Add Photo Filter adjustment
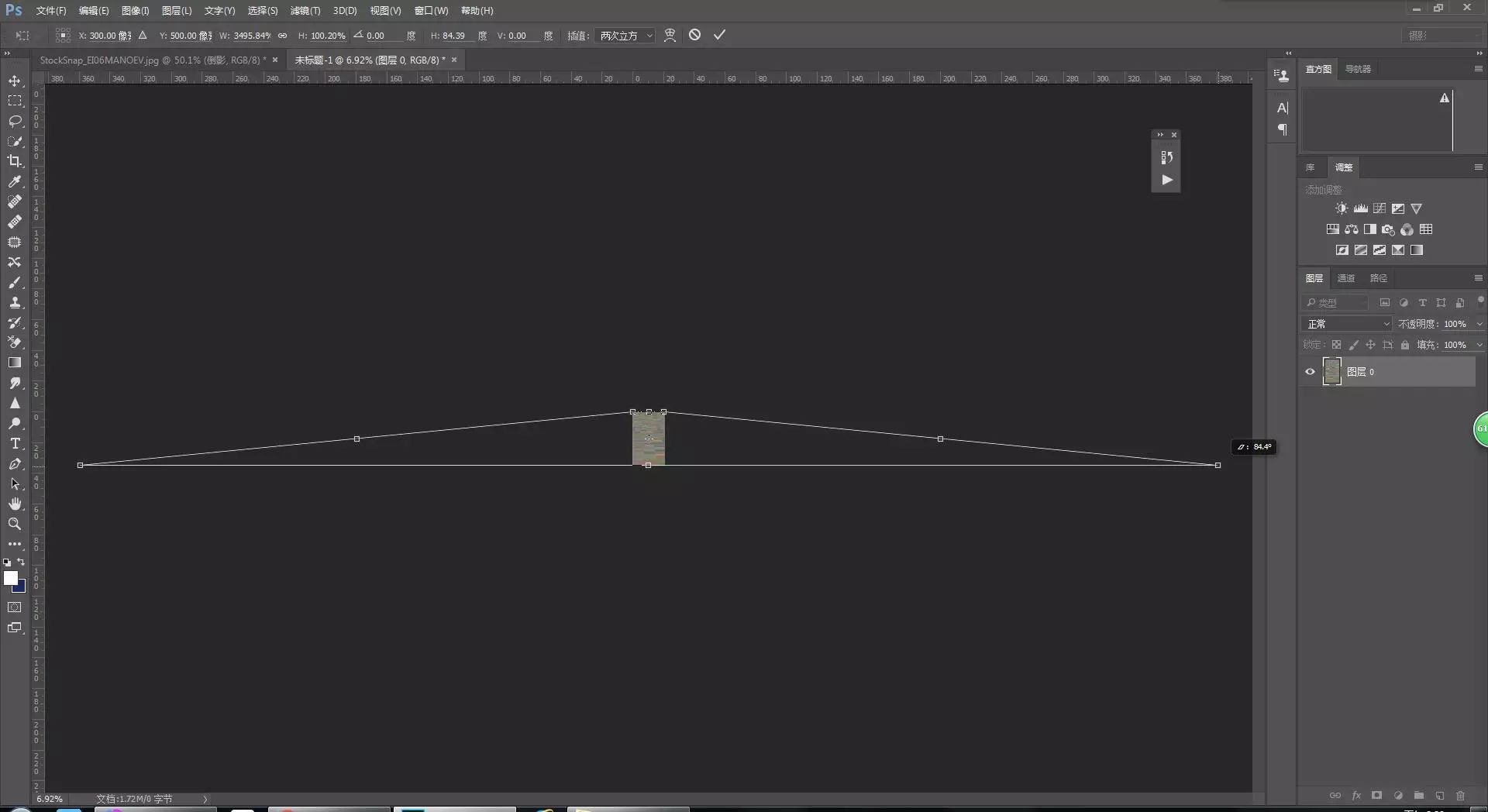Image resolution: width=1488 pixels, height=812 pixels. point(1388,229)
